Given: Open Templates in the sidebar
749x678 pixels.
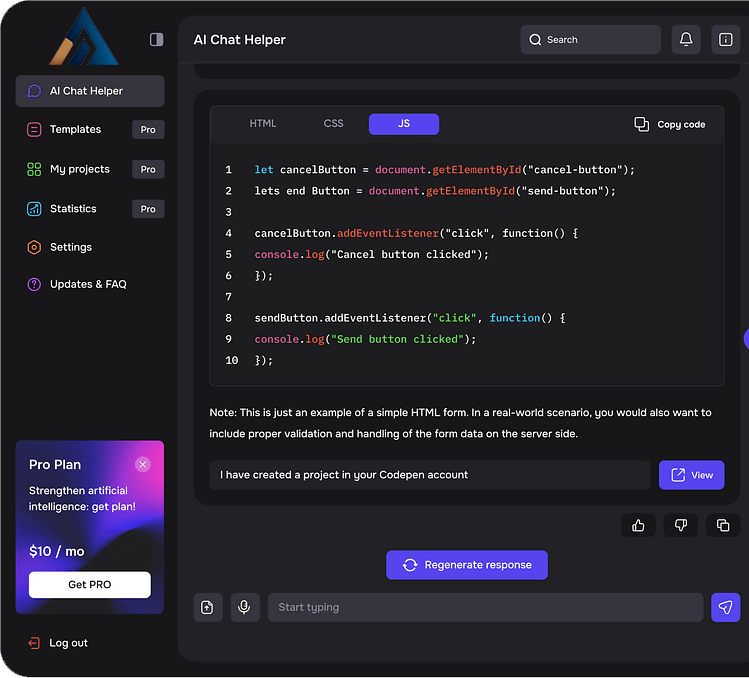Looking at the screenshot, I should point(75,129).
